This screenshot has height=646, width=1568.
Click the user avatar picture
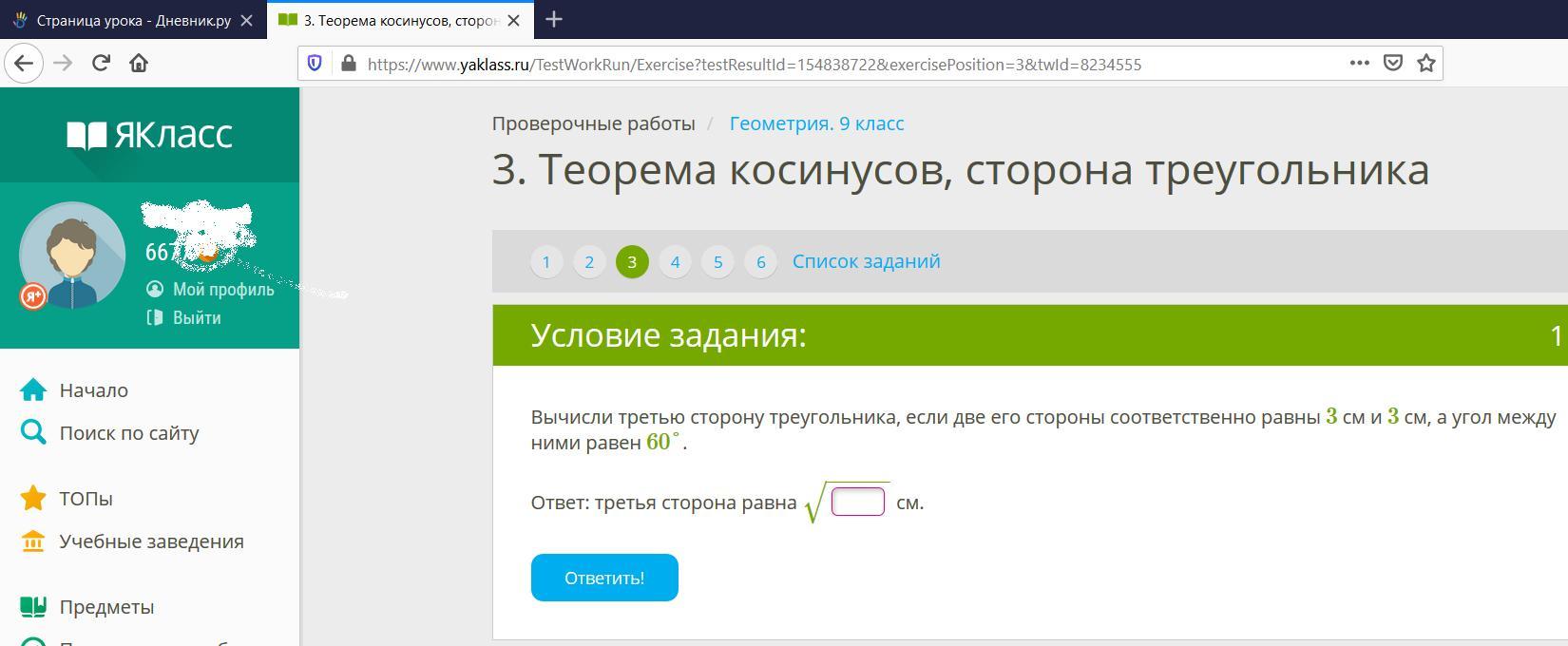click(x=72, y=255)
